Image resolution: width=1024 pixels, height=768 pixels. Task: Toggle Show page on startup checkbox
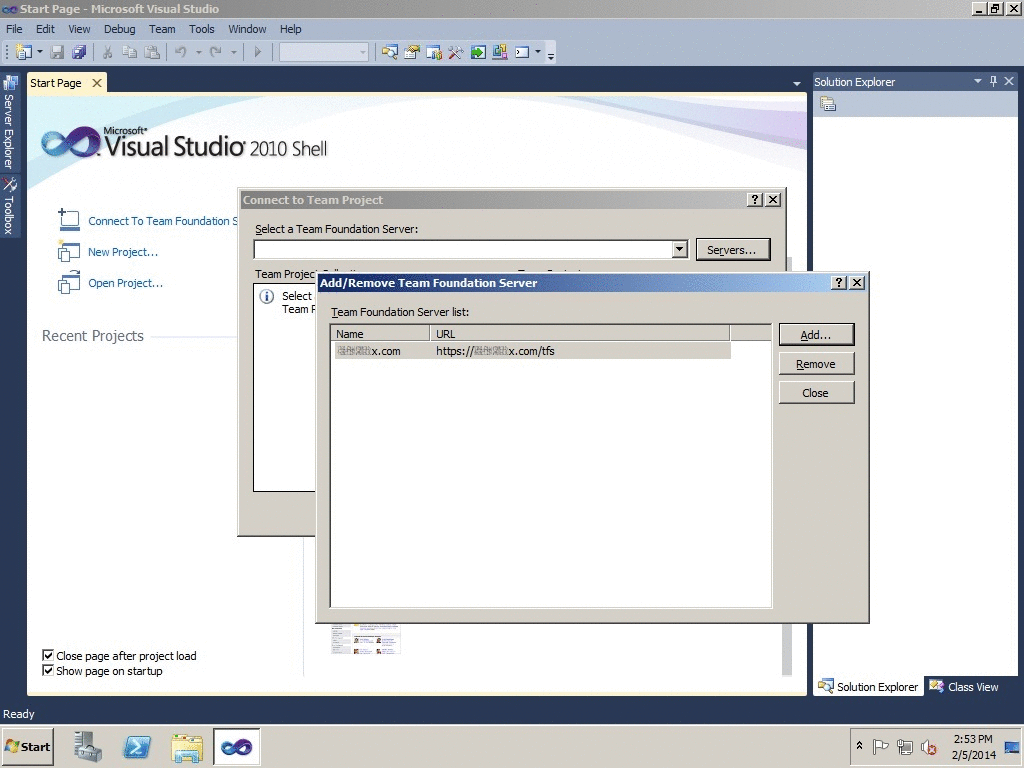click(x=48, y=671)
